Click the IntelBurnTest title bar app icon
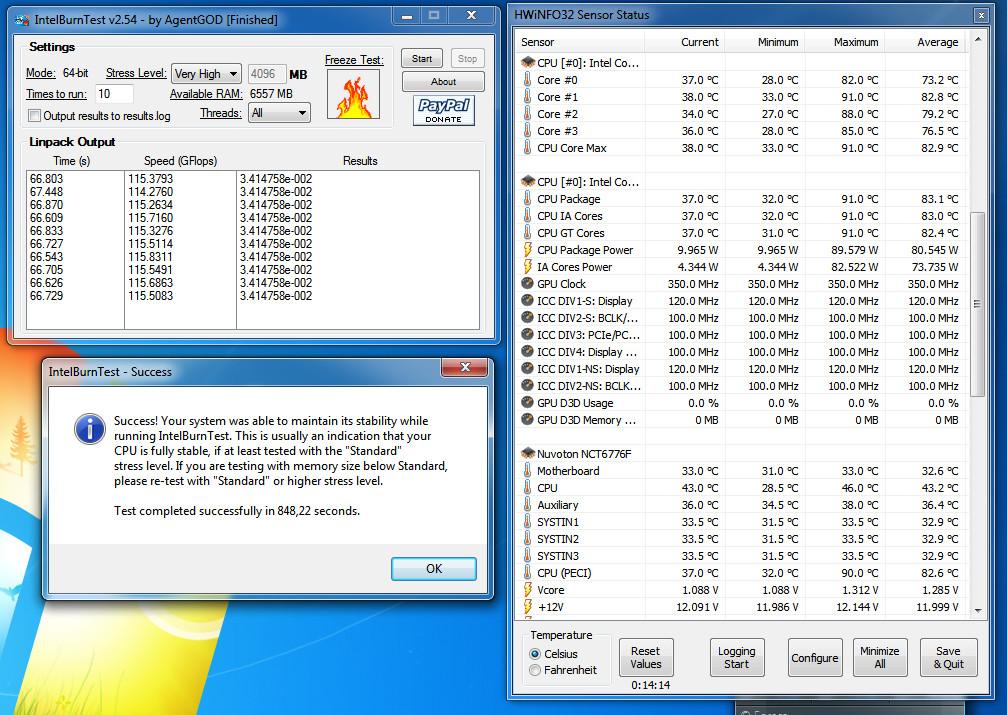 point(22,20)
